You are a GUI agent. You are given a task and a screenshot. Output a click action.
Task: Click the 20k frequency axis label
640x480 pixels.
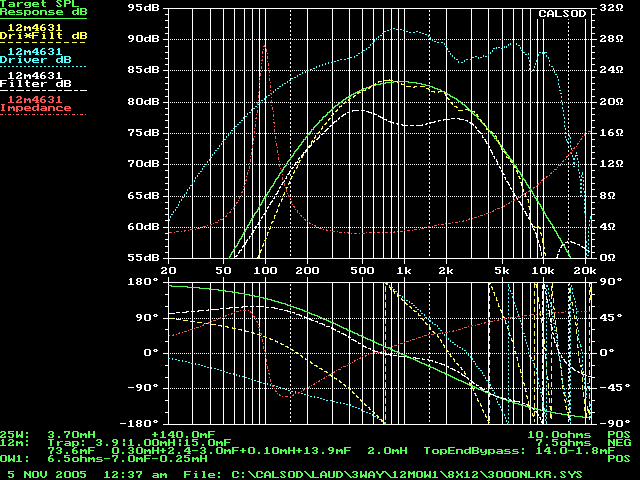click(x=583, y=270)
